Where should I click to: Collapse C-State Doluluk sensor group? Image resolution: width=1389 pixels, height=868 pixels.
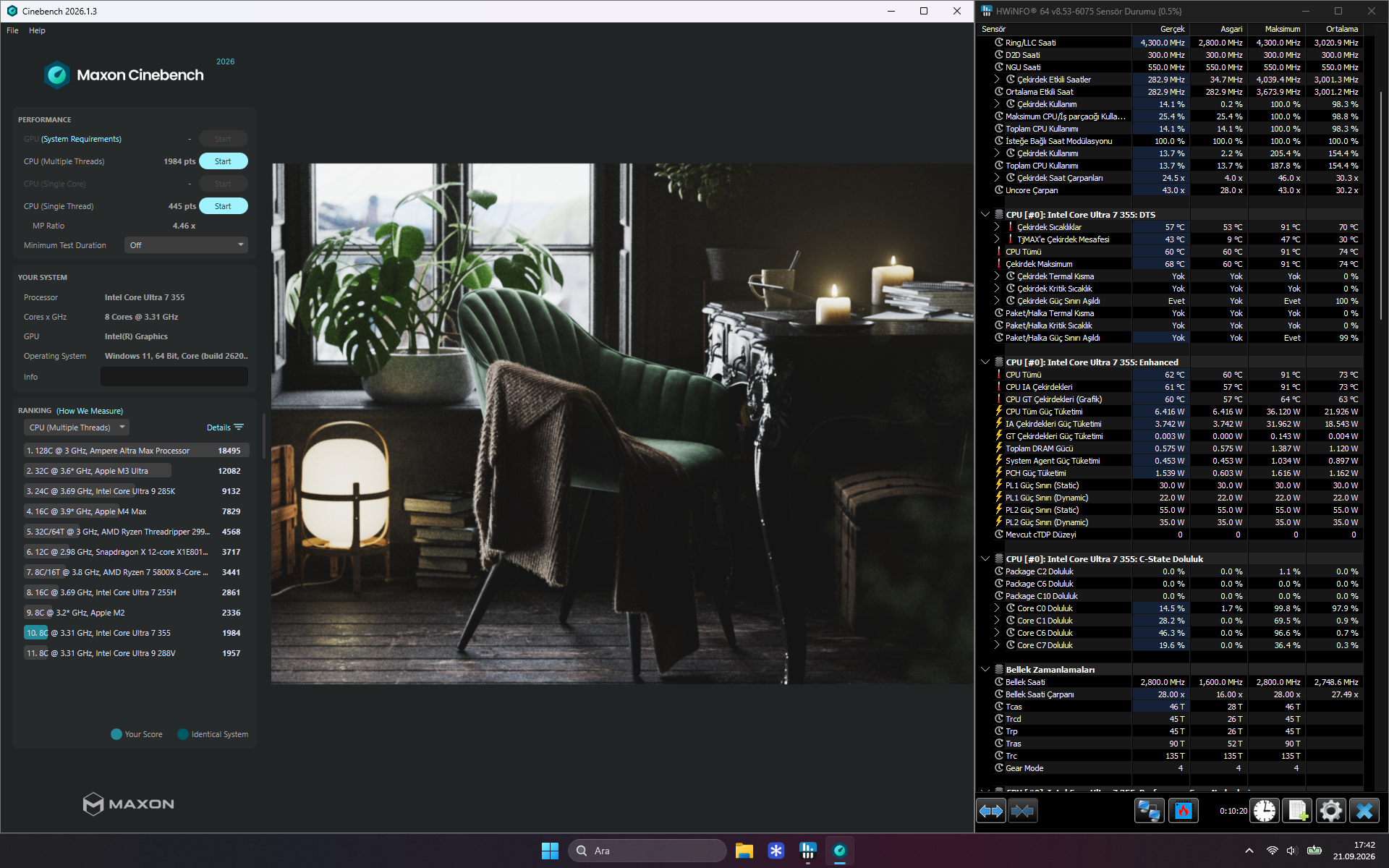[985, 559]
